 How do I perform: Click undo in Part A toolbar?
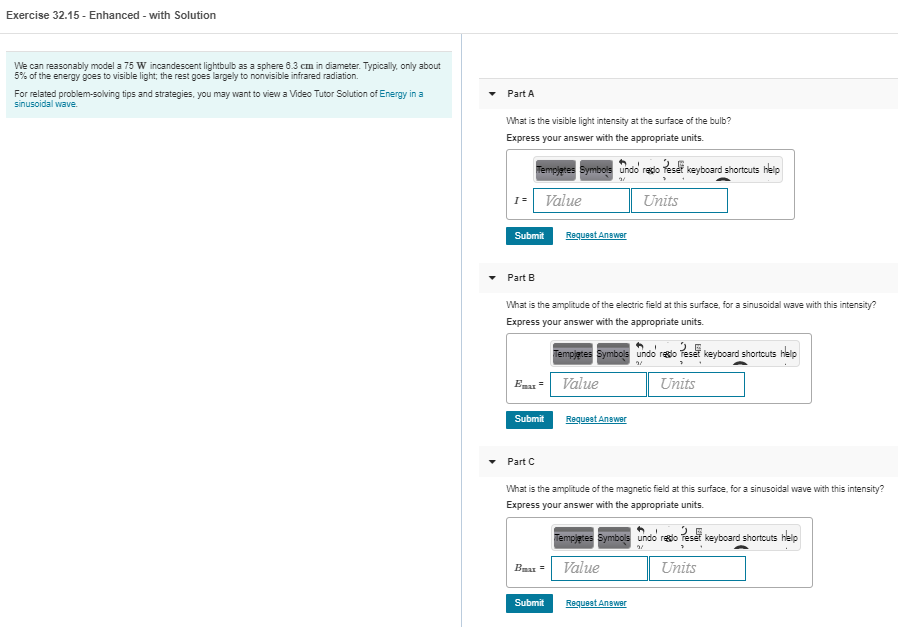click(629, 170)
